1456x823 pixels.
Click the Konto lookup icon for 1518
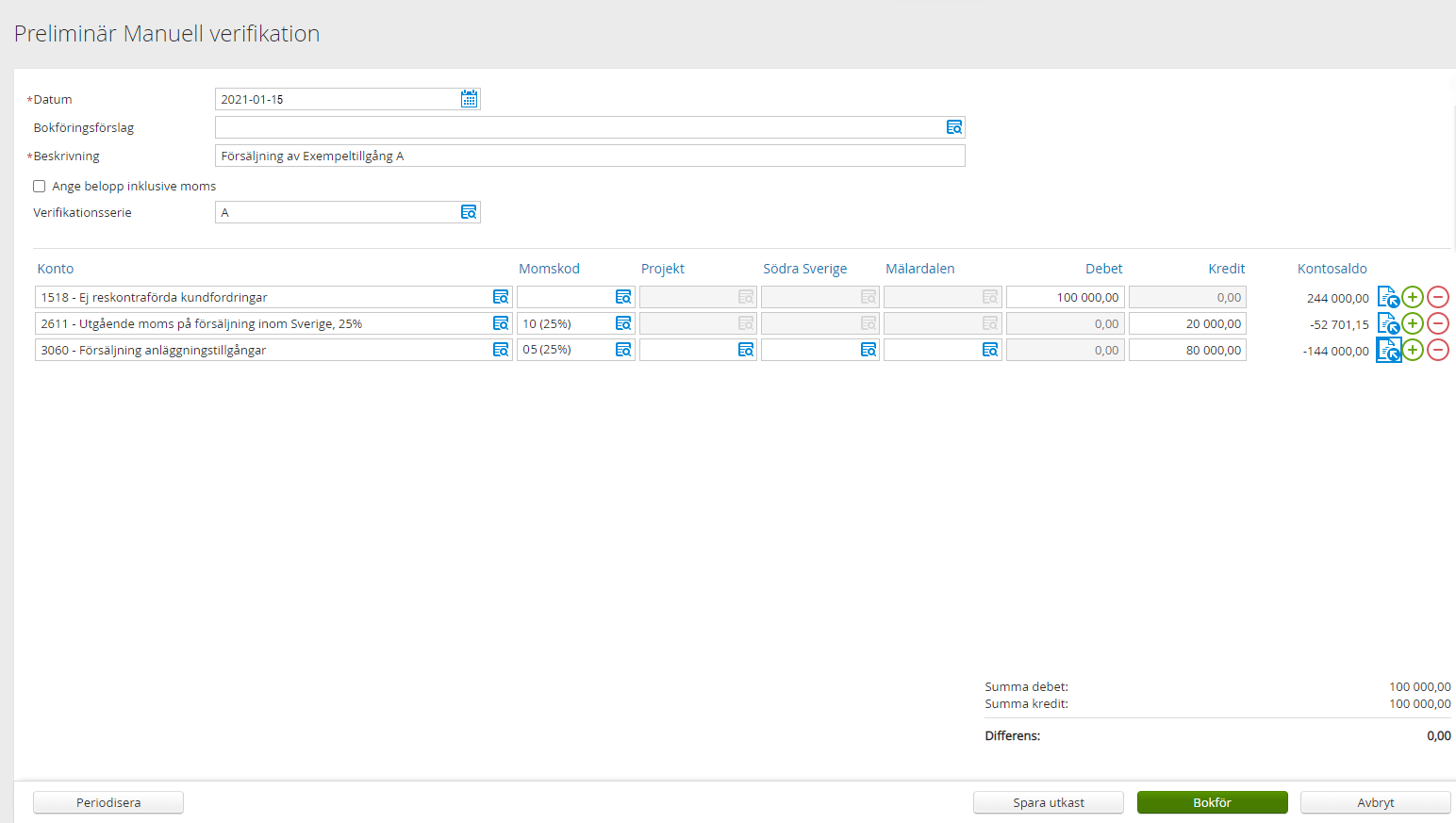click(501, 297)
